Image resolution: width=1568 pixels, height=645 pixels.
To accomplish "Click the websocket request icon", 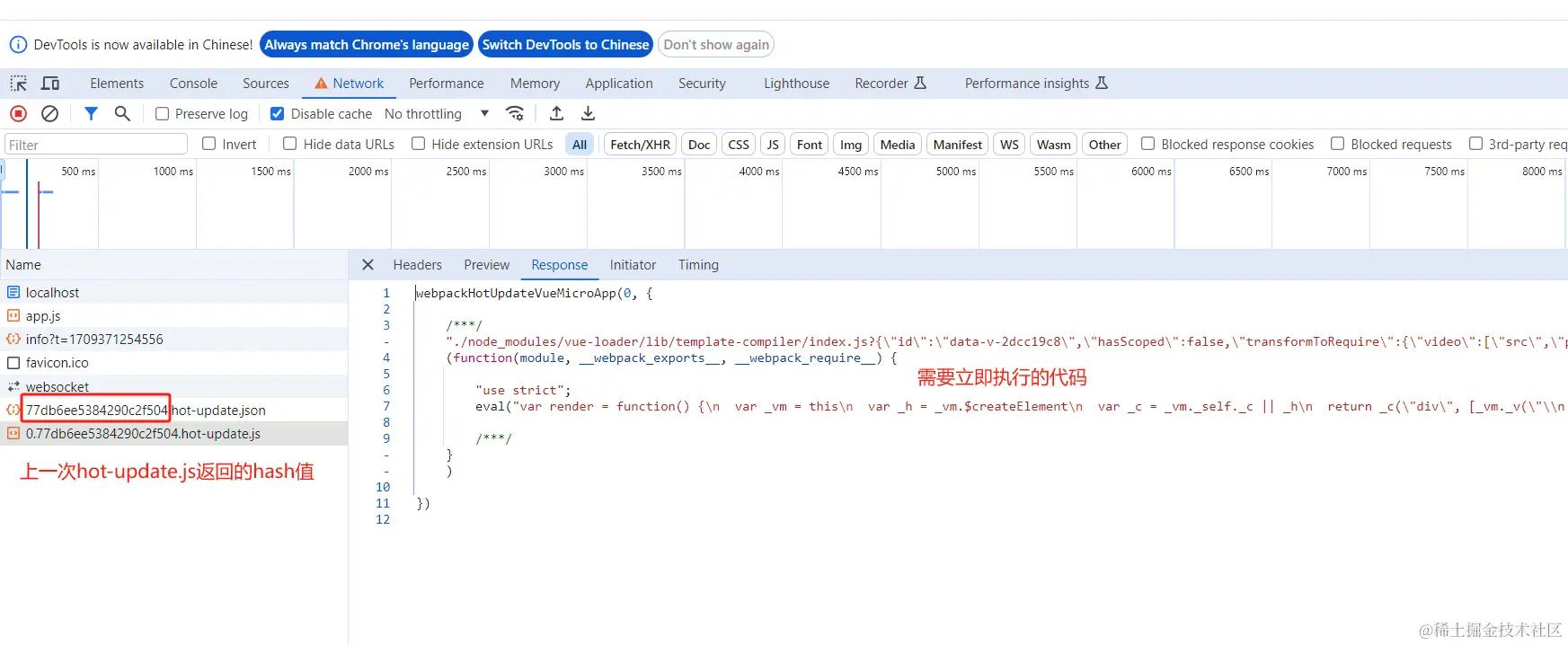I will click(13, 386).
